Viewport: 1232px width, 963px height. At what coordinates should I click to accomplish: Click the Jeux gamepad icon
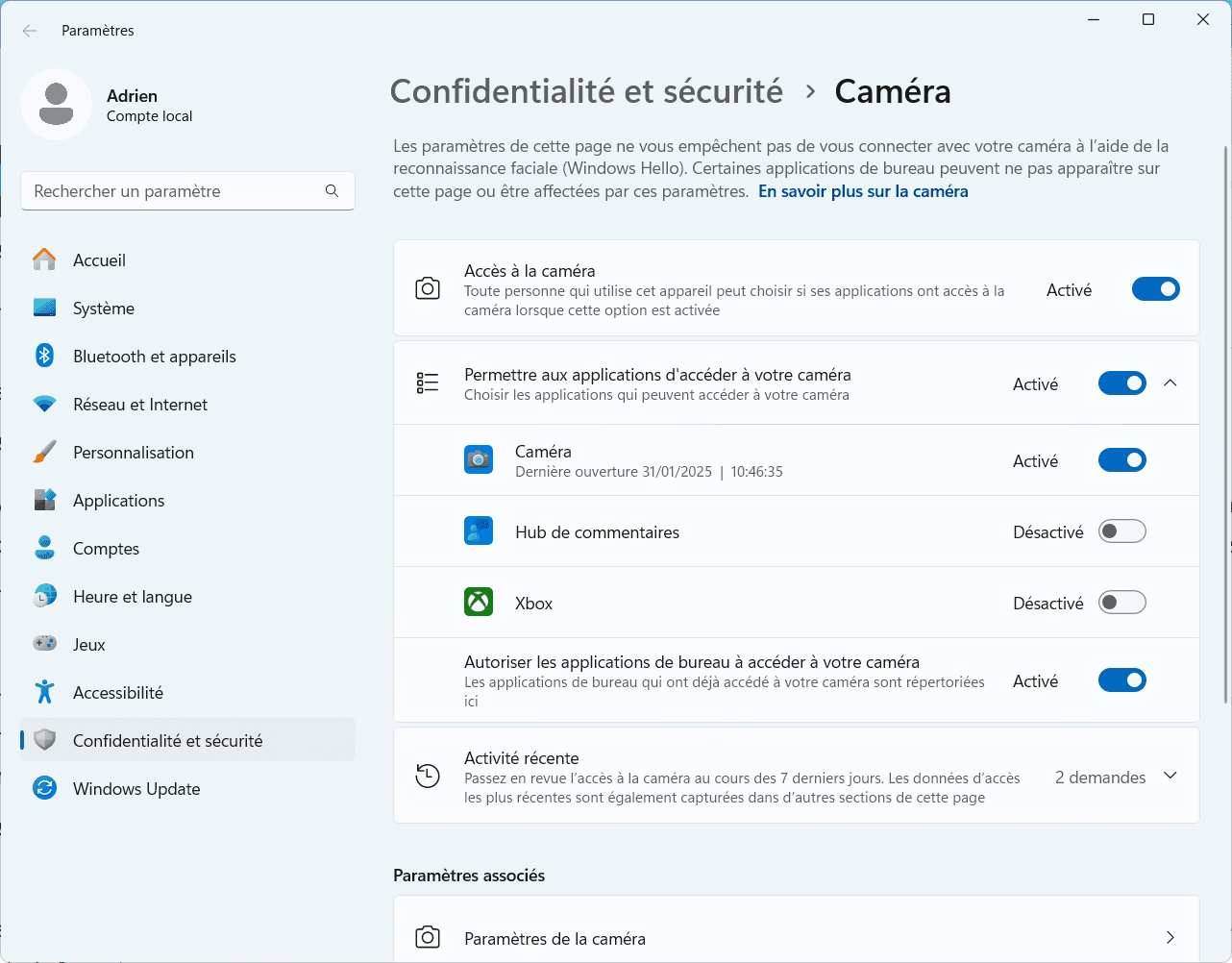click(44, 644)
